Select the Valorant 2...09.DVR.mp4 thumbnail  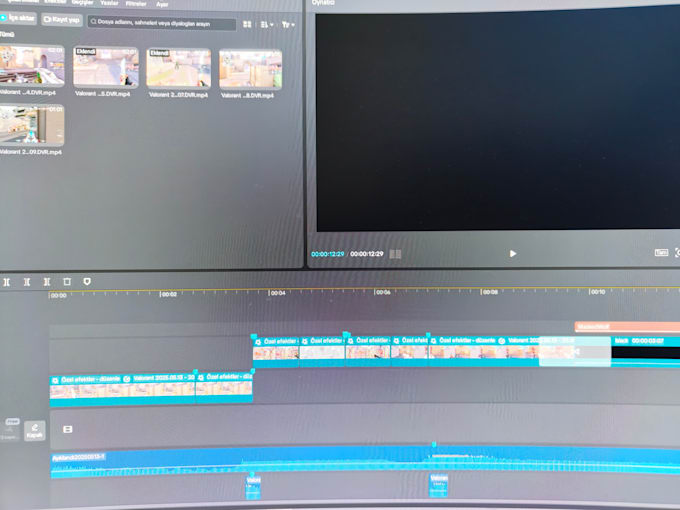(32, 124)
